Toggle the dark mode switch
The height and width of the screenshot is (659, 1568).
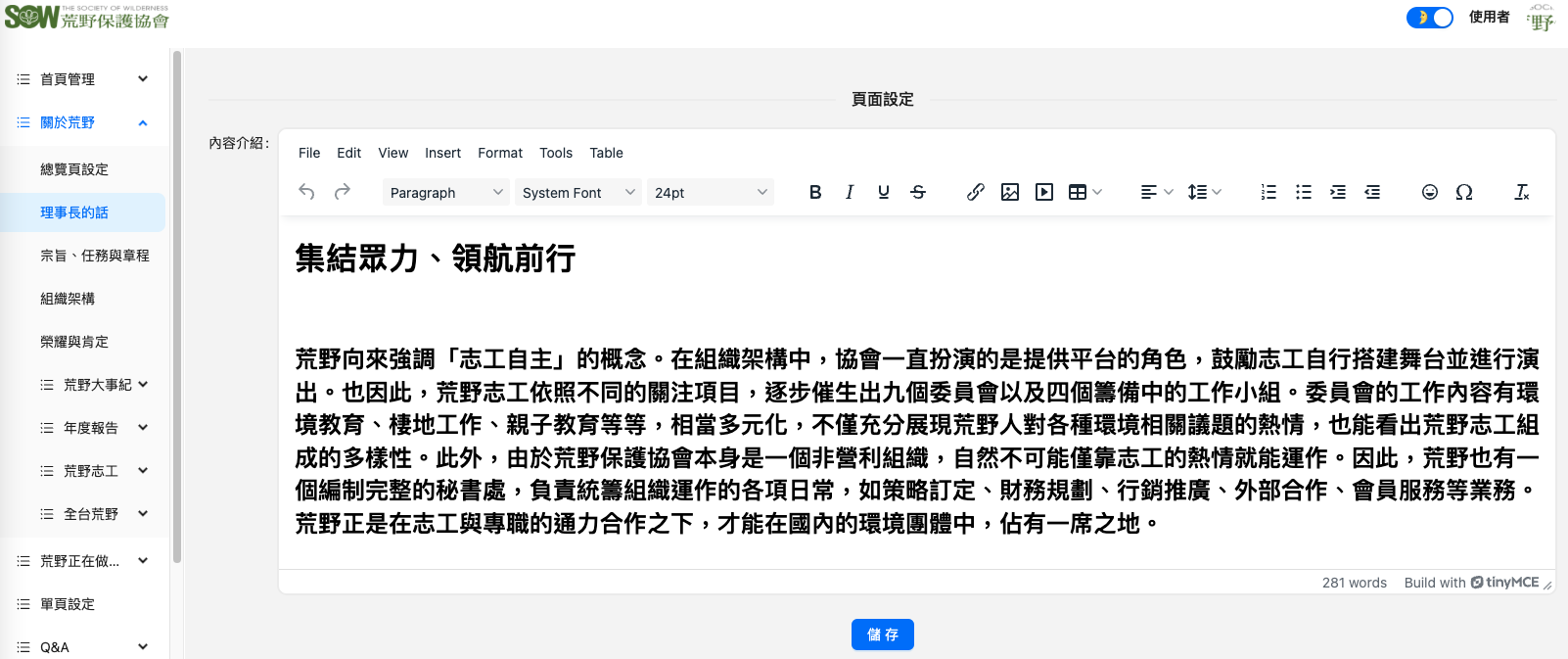click(x=1429, y=18)
